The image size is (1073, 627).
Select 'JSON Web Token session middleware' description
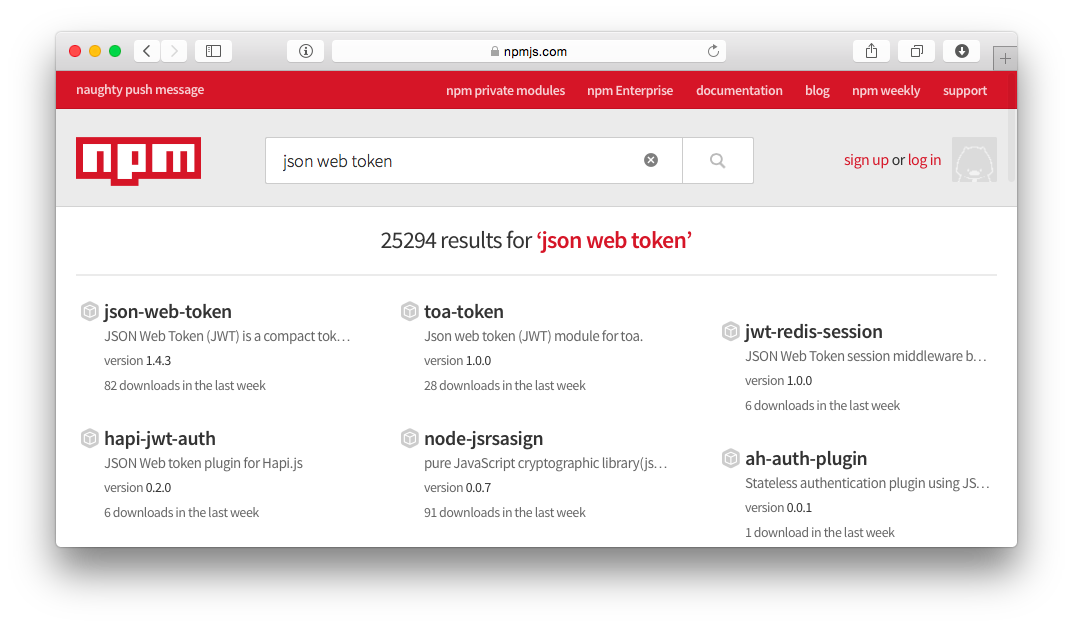point(866,356)
